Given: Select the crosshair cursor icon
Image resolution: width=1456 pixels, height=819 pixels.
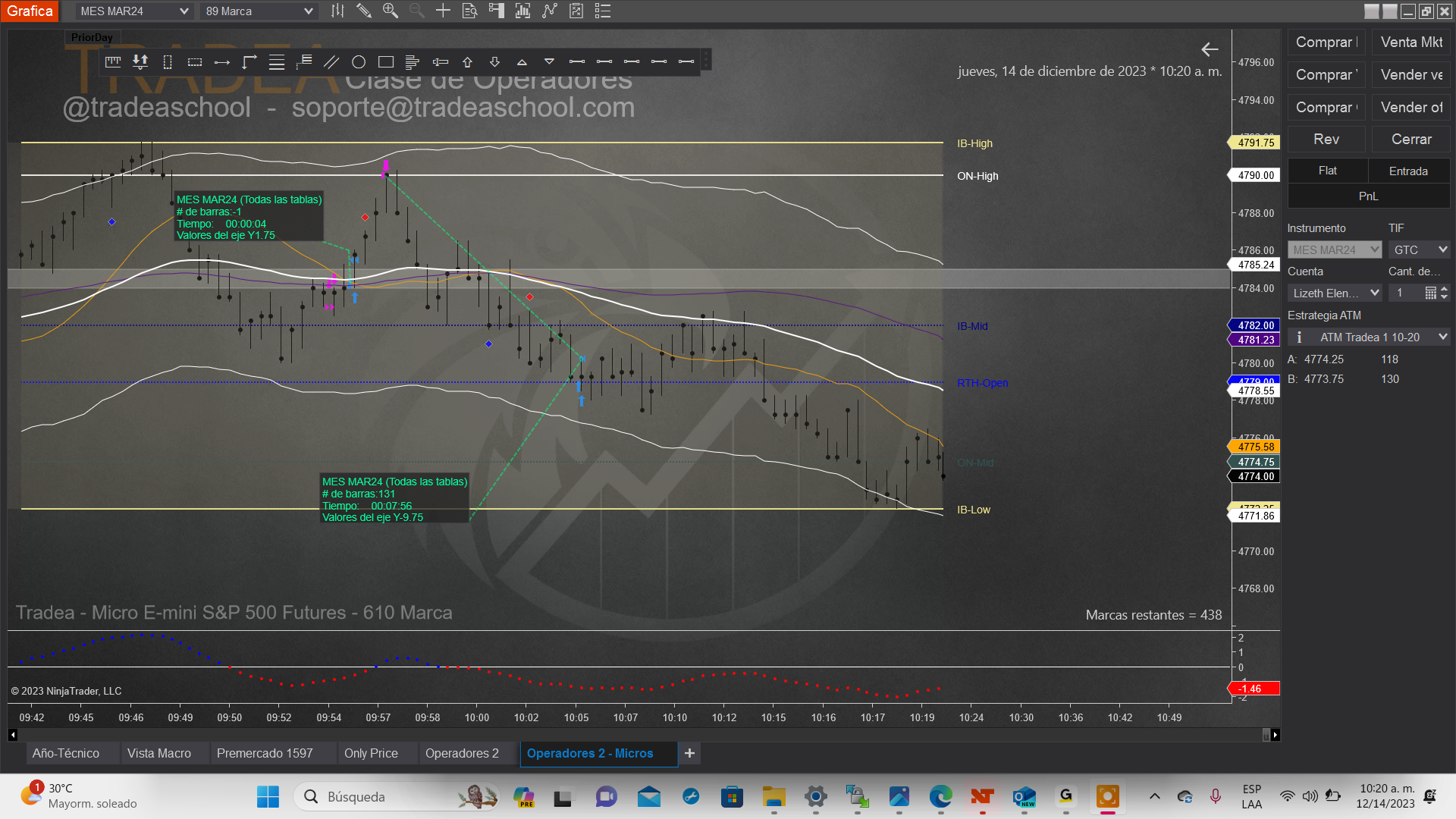Looking at the screenshot, I should click(x=443, y=11).
